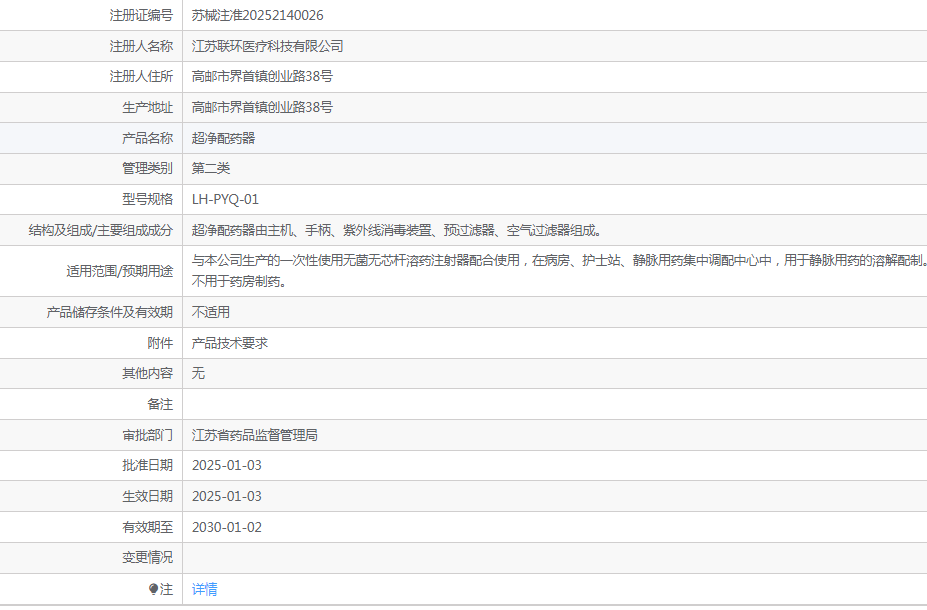
Task: Select the address in the 注册人住所 row
Action: pos(262,76)
